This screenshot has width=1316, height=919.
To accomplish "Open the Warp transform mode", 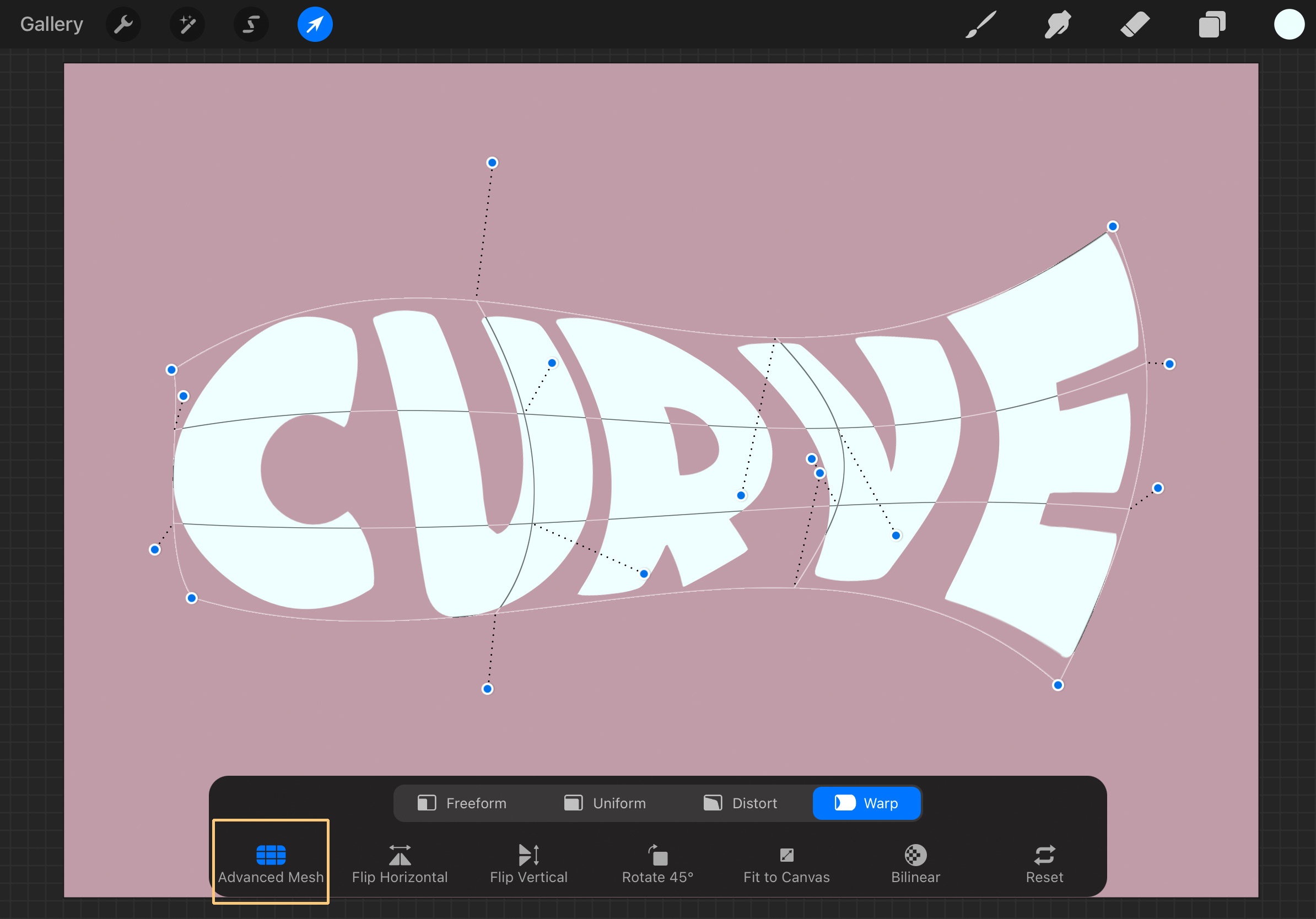I will [866, 803].
